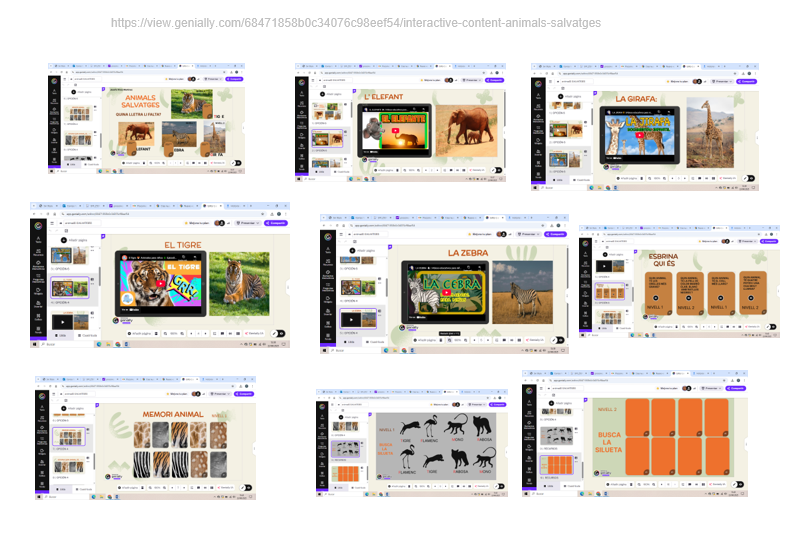Screen dimensions: 790x555
Task: Open Word from El Tigre screenshot taskbar
Action: pyautogui.click(x=126, y=344)
